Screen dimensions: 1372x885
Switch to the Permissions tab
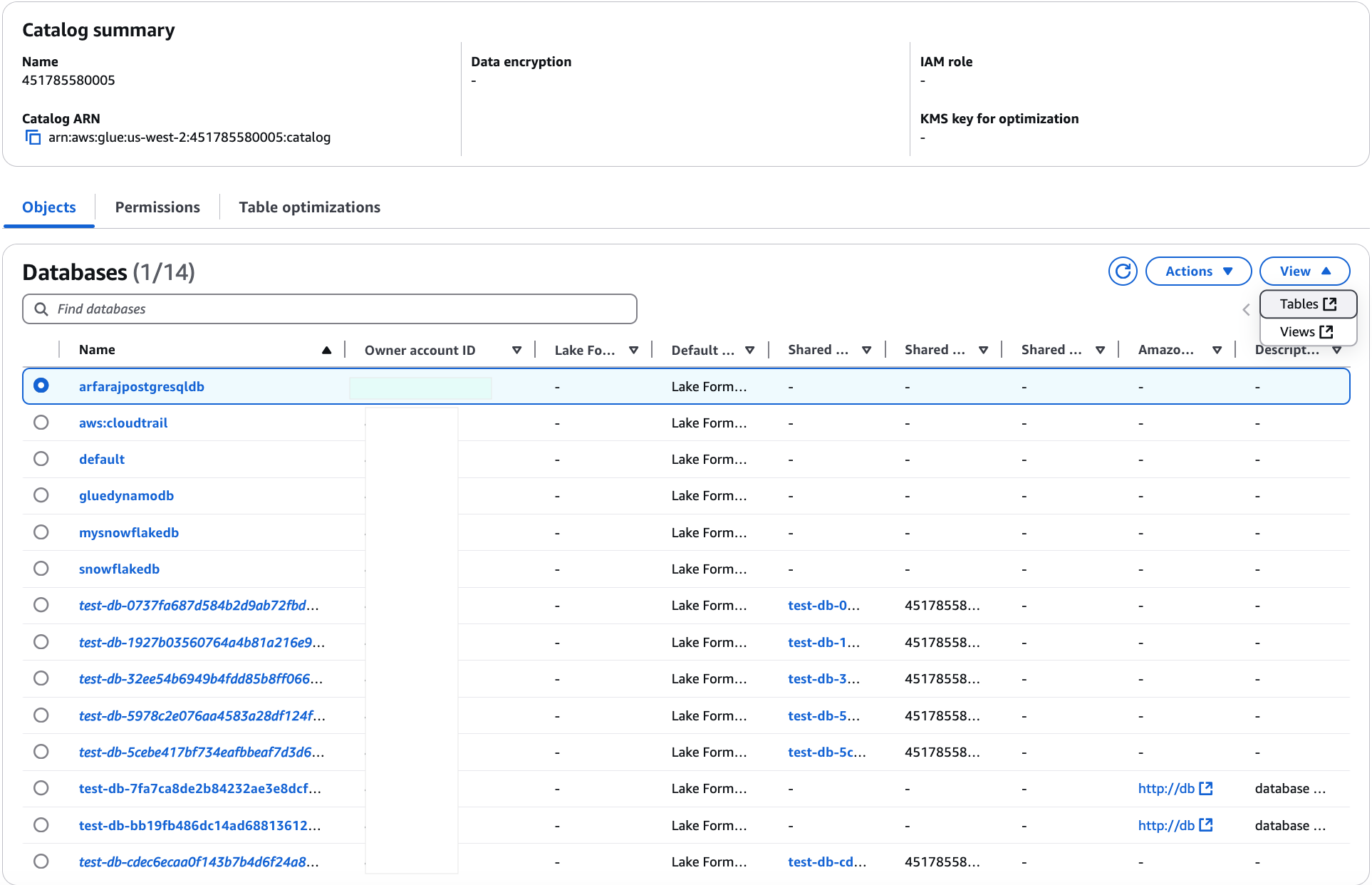(157, 207)
